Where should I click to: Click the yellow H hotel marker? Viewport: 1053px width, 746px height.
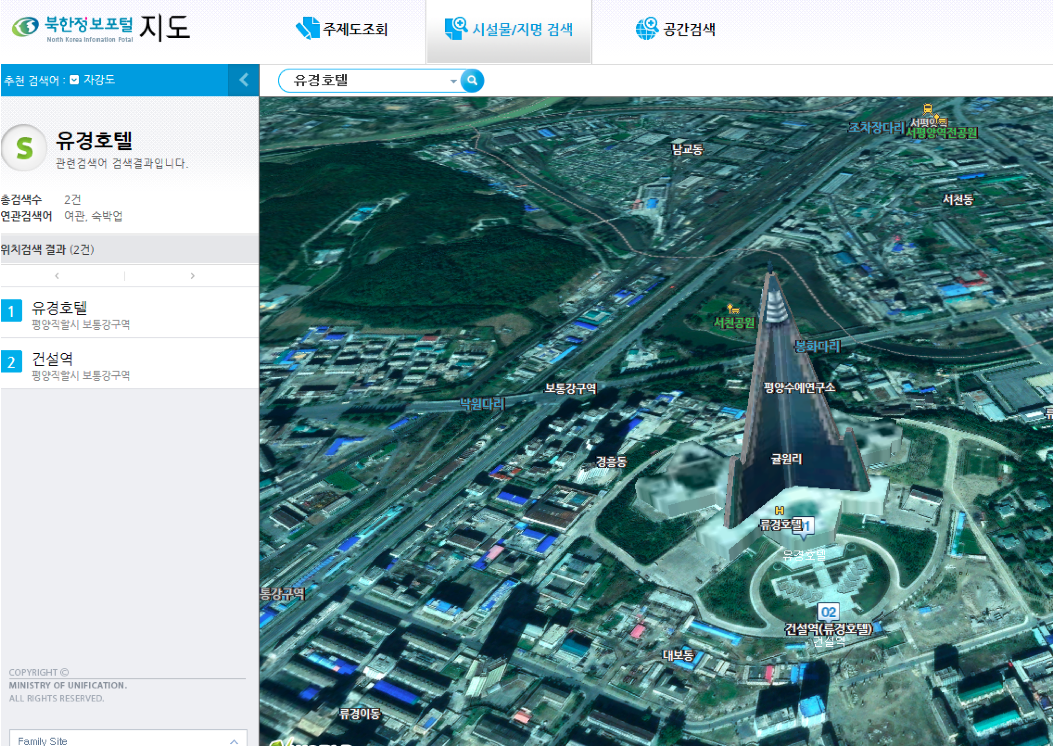click(x=779, y=511)
